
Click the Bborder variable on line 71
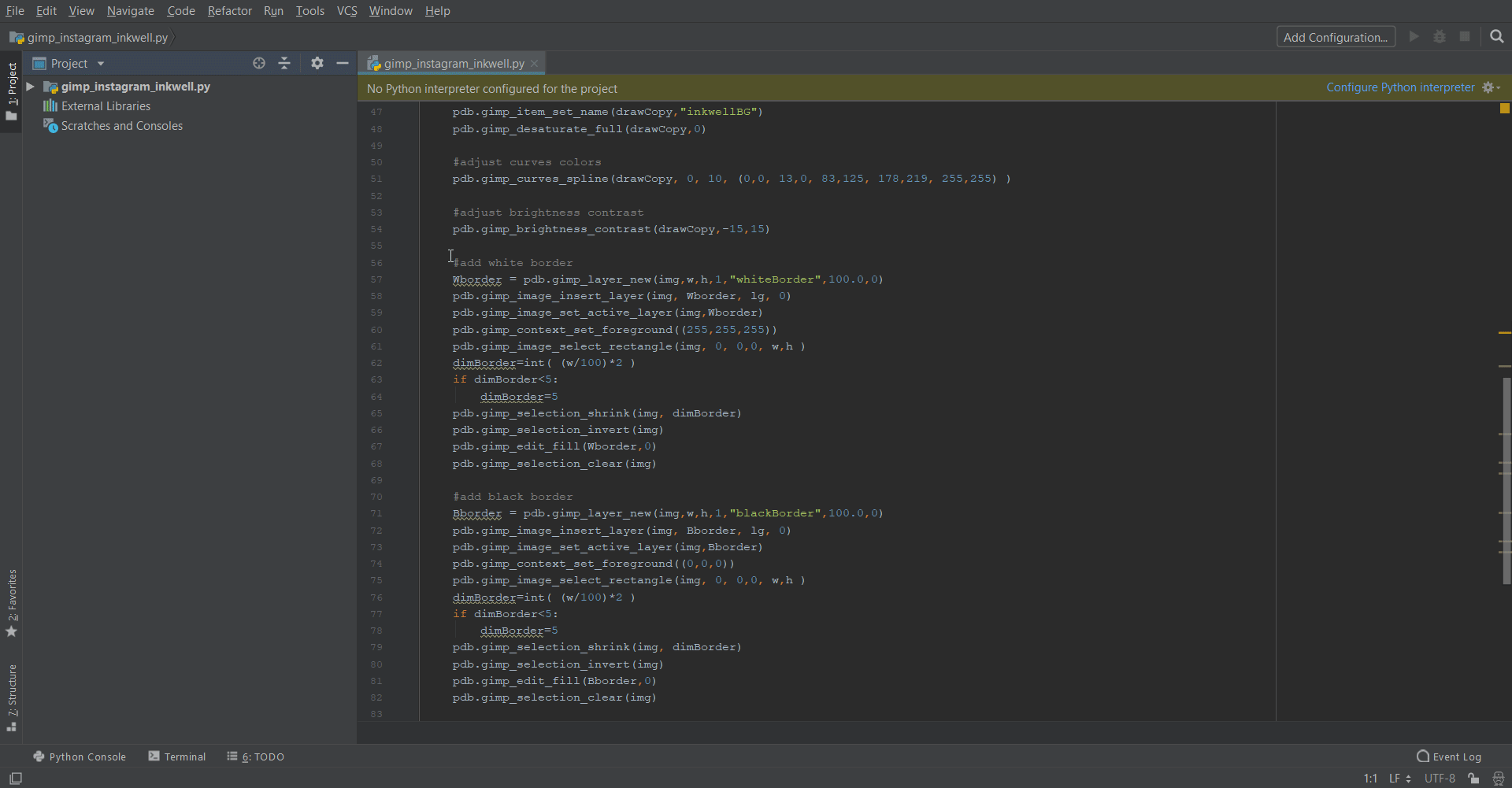(477, 513)
